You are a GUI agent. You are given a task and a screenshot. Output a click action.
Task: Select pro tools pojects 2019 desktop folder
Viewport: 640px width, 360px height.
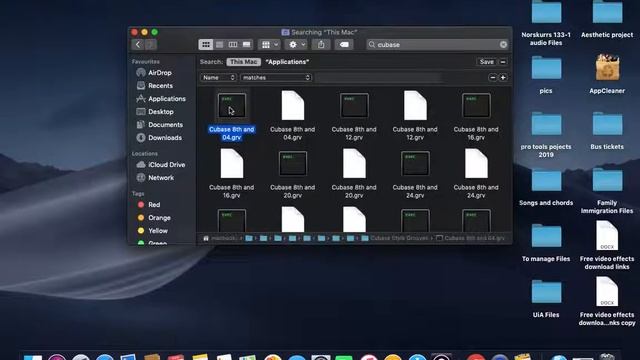point(546,124)
